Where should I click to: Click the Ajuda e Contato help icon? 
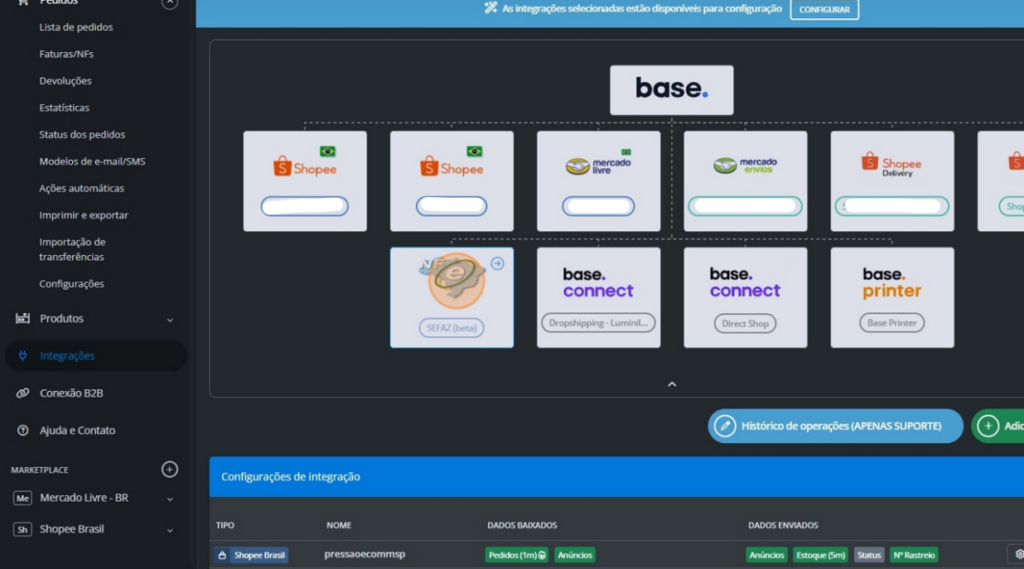(23, 430)
